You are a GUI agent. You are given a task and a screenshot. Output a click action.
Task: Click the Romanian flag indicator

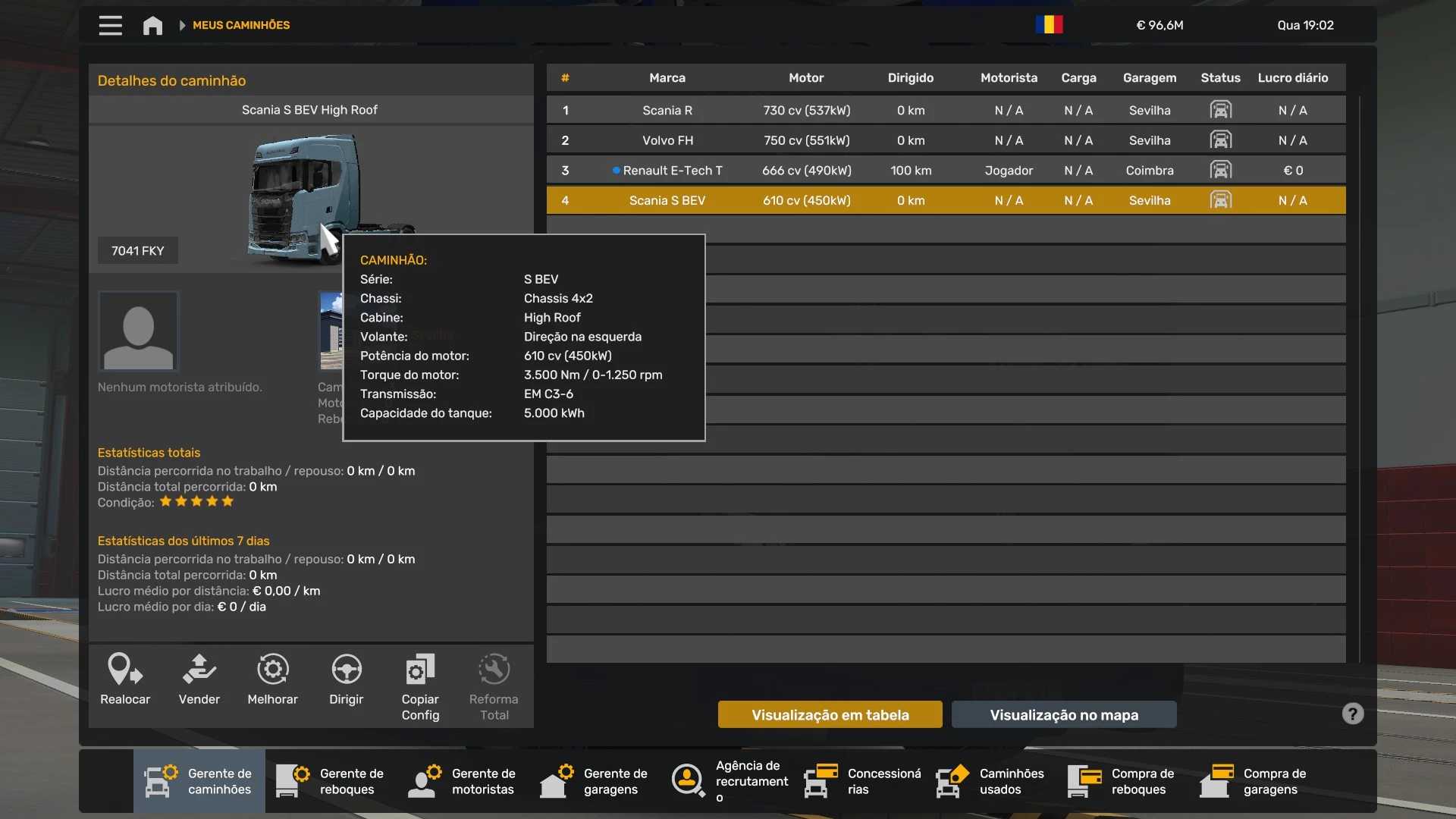[1049, 25]
